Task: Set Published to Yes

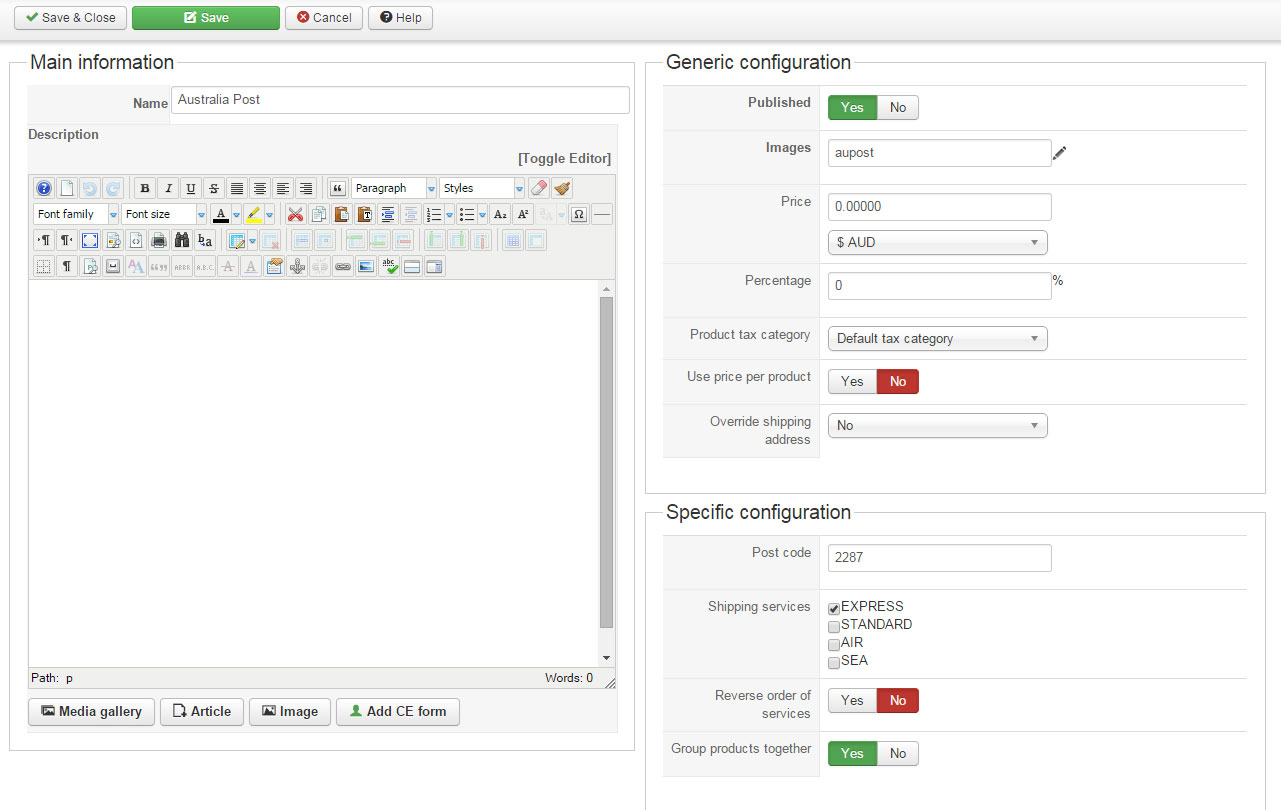Action: [x=852, y=107]
